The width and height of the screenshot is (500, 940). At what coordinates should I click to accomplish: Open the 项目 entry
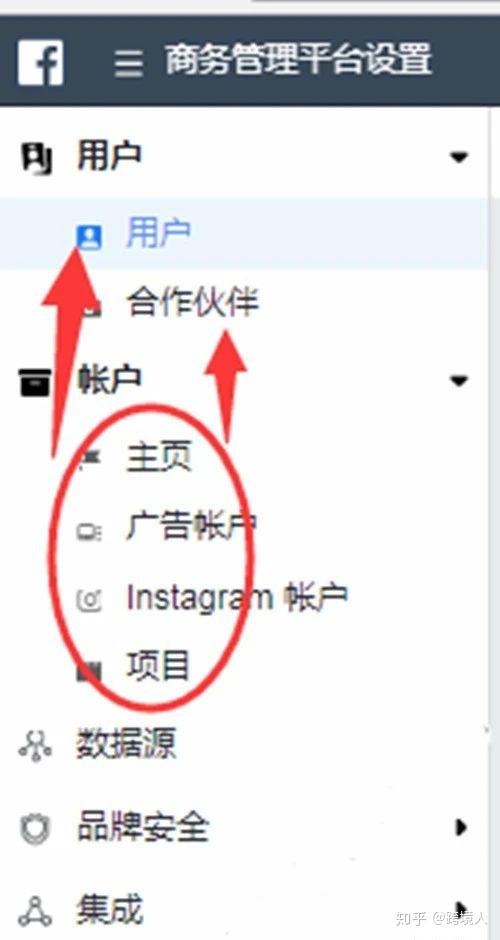pyautogui.click(x=158, y=667)
